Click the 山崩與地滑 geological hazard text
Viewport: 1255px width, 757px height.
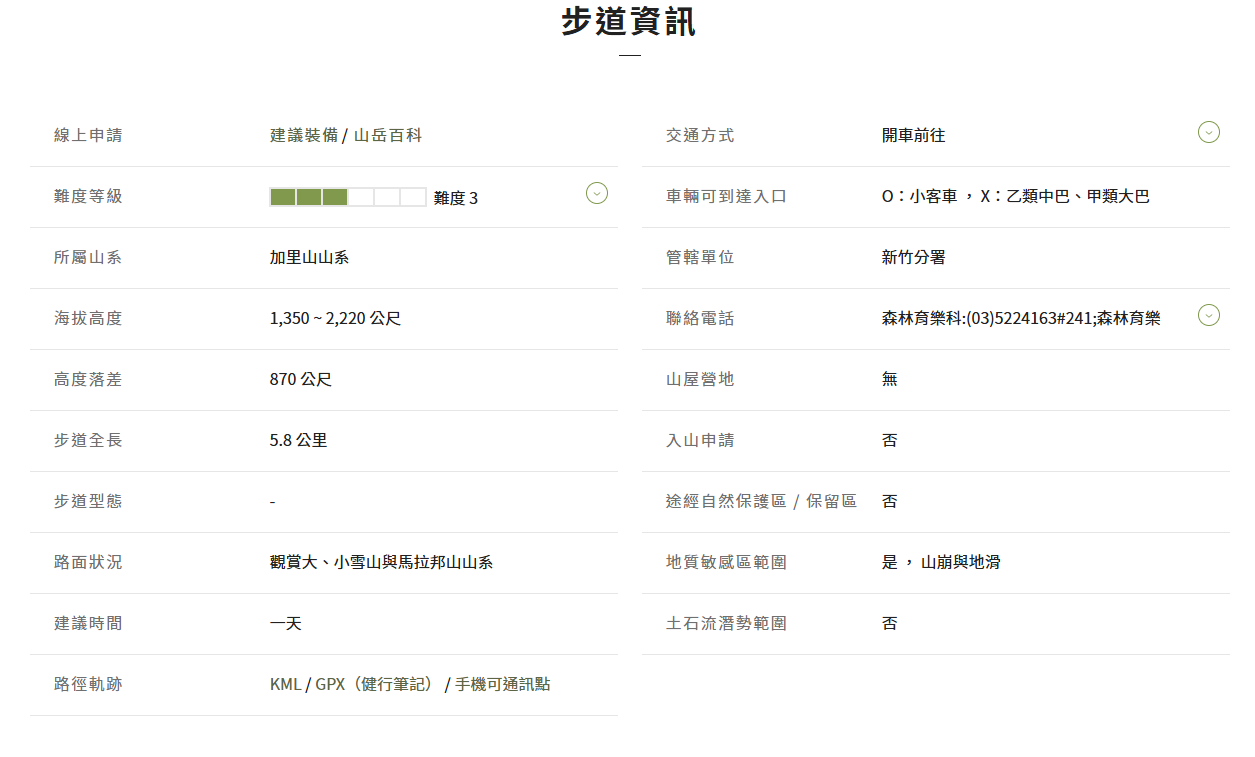960,562
